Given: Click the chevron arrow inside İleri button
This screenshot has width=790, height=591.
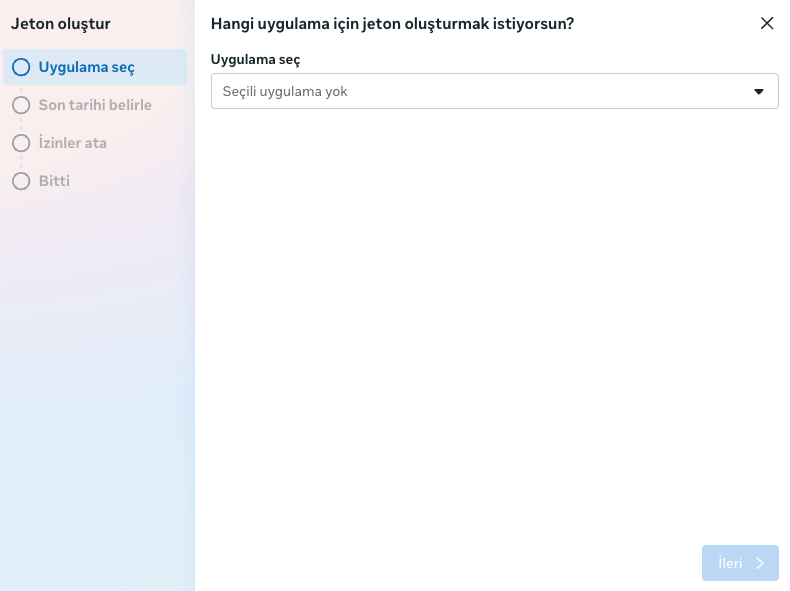Looking at the screenshot, I should [760, 563].
